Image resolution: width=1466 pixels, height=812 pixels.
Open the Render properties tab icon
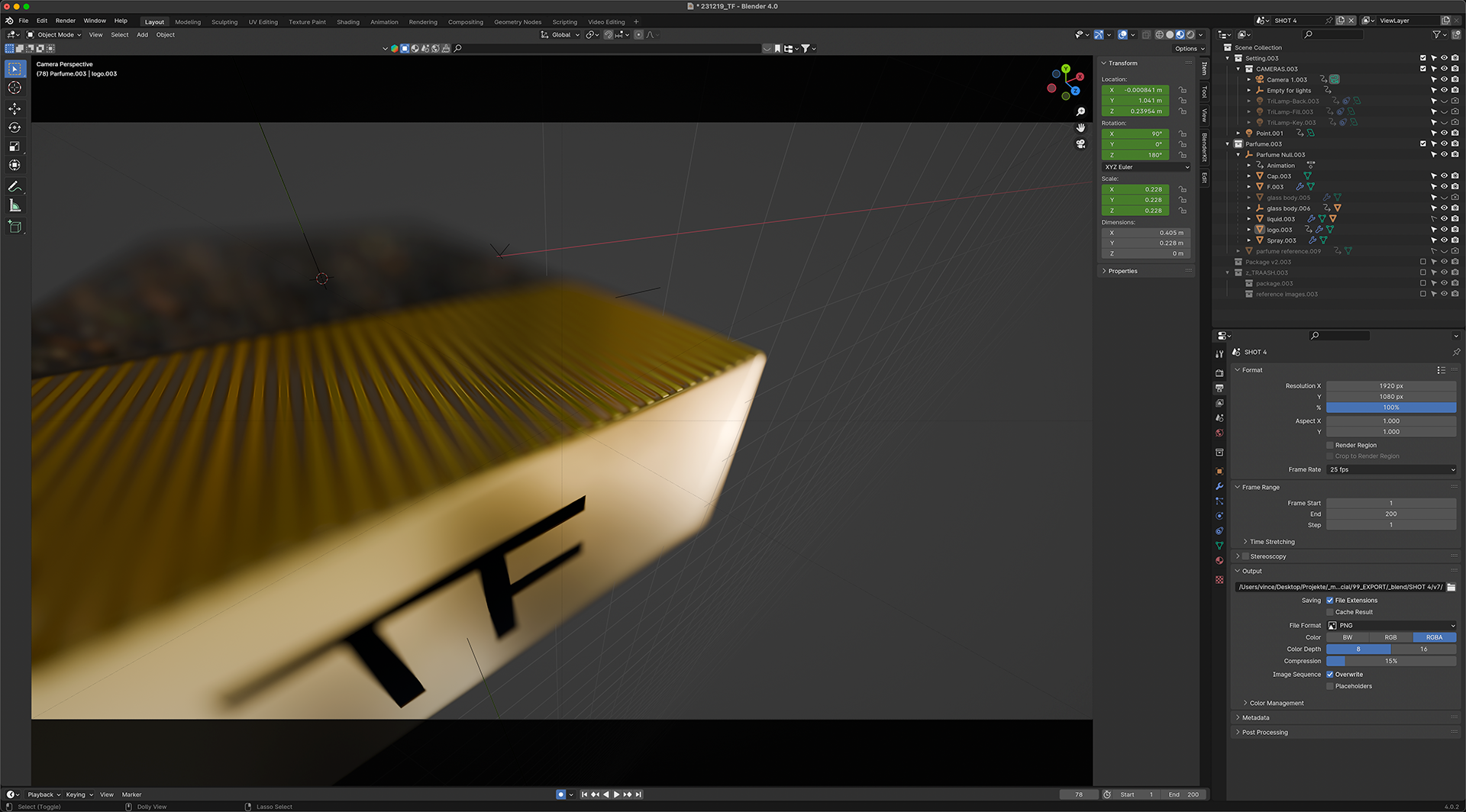tap(1219, 373)
